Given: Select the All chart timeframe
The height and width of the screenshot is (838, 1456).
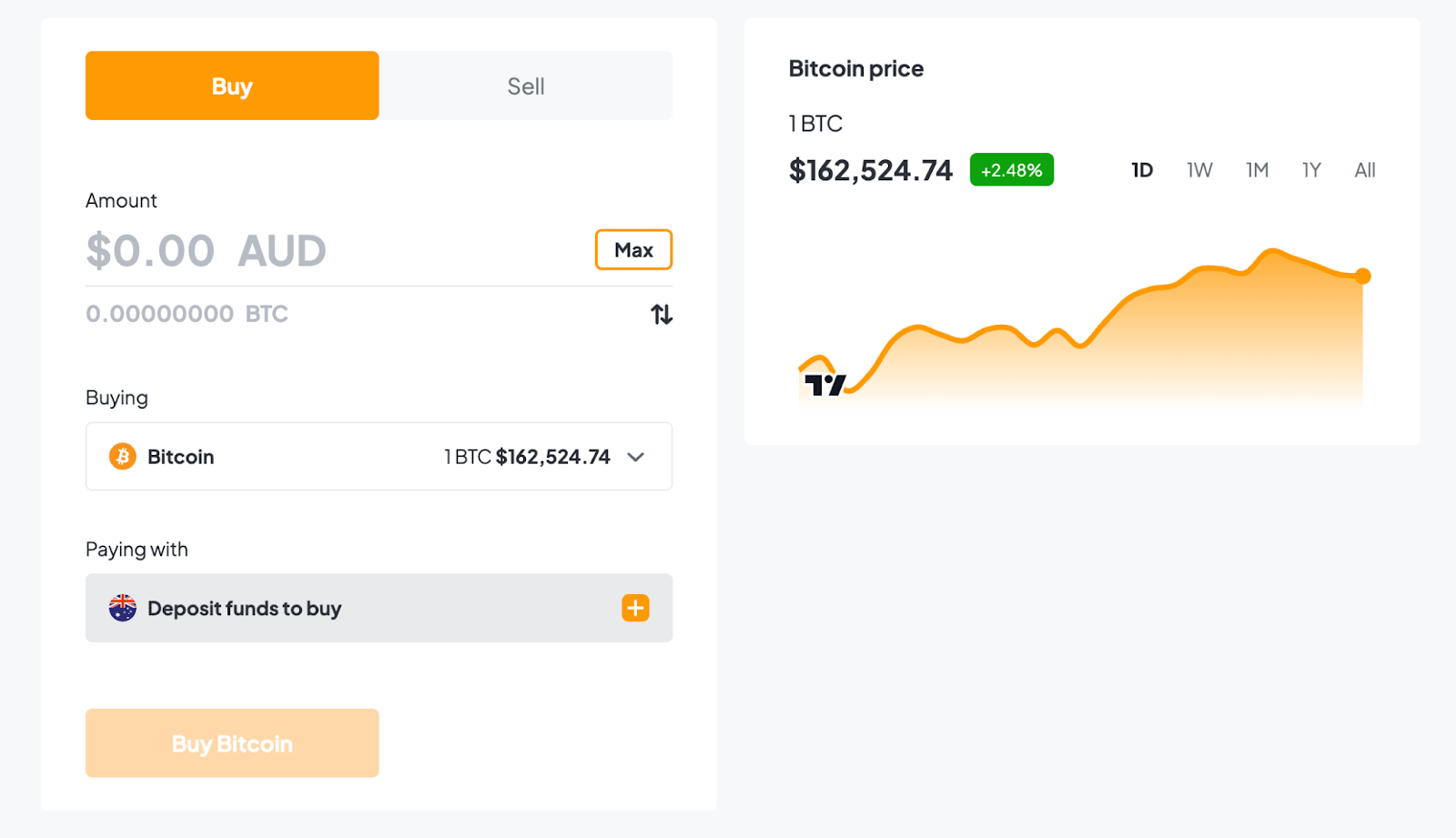Looking at the screenshot, I should coord(1365,169).
